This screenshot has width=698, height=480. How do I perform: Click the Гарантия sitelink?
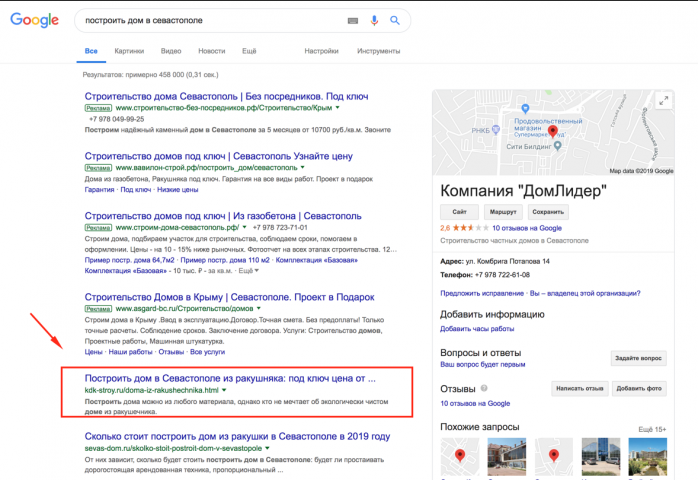(x=99, y=190)
